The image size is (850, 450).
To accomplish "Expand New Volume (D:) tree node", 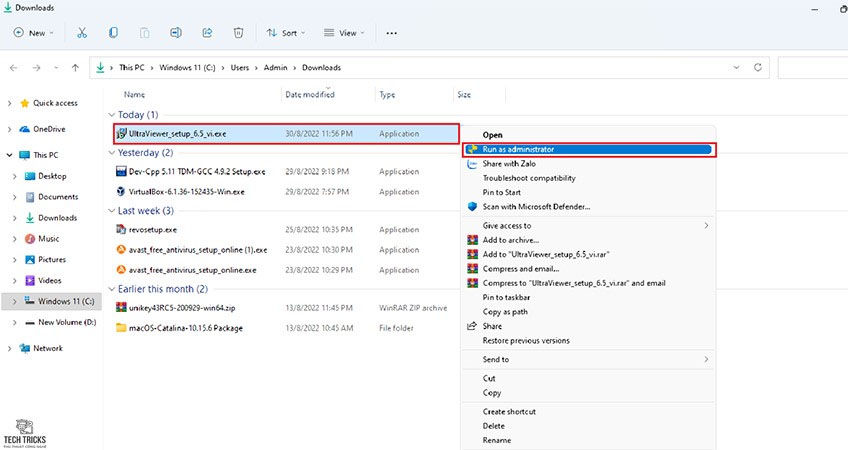I will point(15,322).
